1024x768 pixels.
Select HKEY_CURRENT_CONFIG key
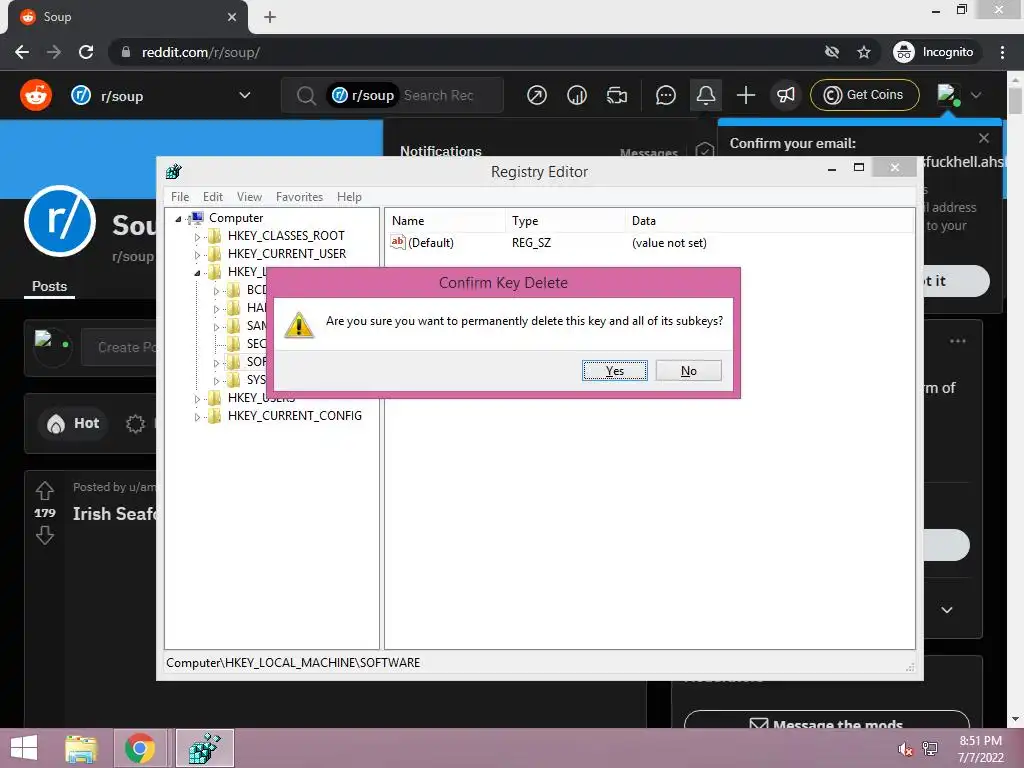pos(295,416)
